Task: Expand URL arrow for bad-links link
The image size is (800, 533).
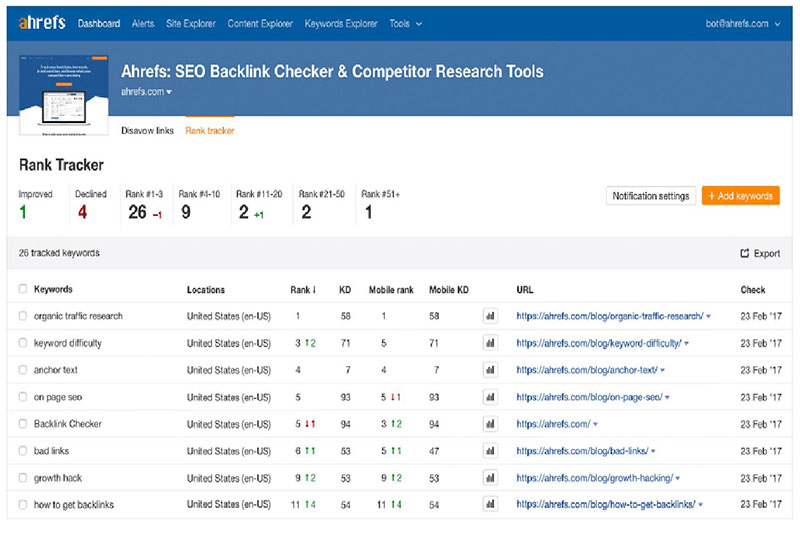Action: (x=653, y=451)
